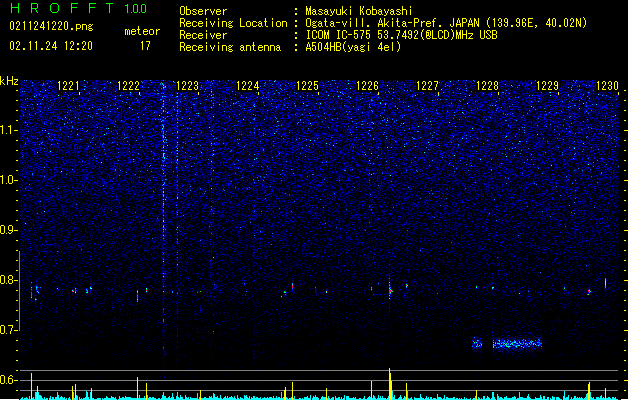
Task: Select the filename 0211241220.png
Action: click(51, 26)
